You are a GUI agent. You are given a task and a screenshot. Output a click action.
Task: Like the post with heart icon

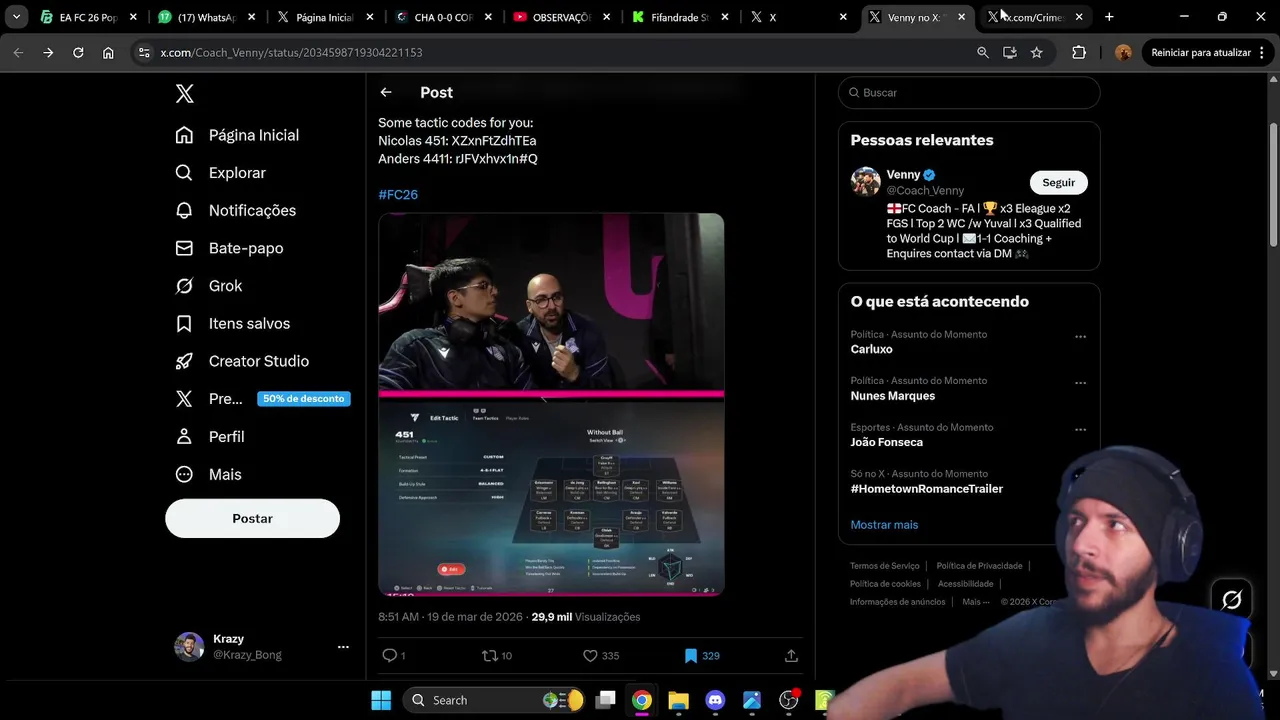[x=590, y=656]
